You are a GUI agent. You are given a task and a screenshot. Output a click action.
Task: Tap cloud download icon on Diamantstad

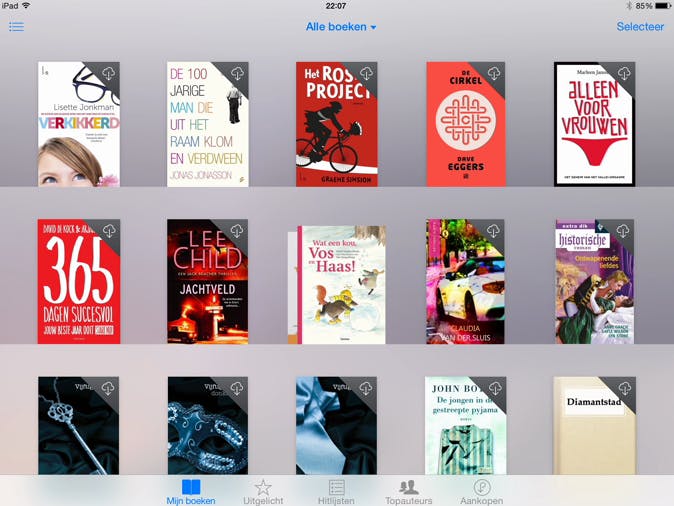point(625,388)
